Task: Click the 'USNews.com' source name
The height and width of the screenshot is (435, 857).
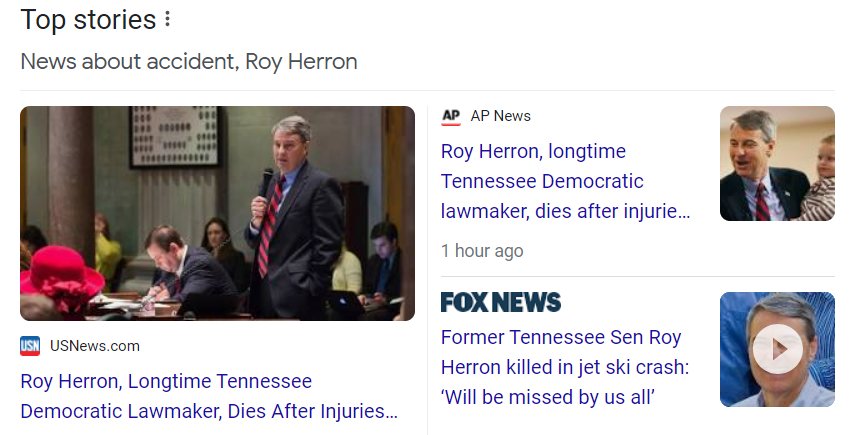Action: point(95,346)
